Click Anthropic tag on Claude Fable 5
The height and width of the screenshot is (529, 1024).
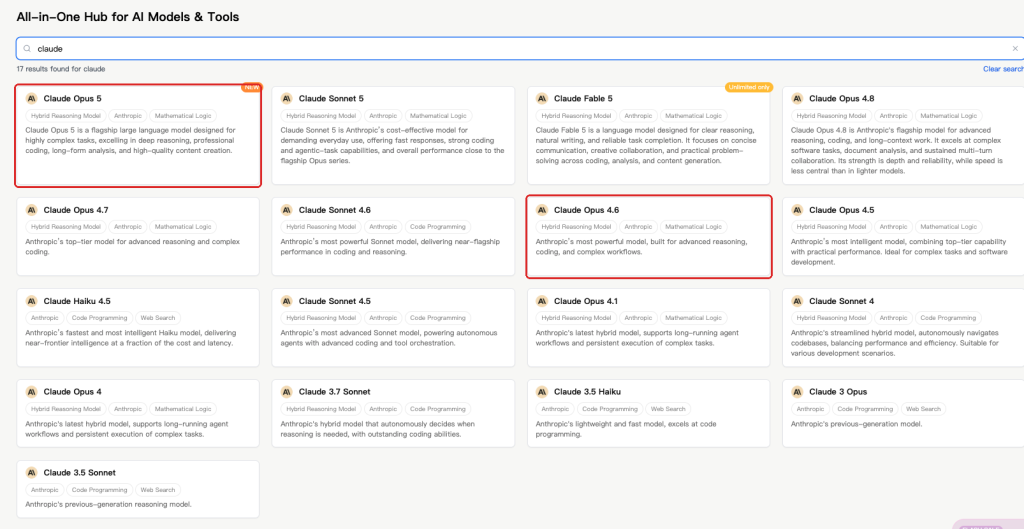tap(638, 116)
